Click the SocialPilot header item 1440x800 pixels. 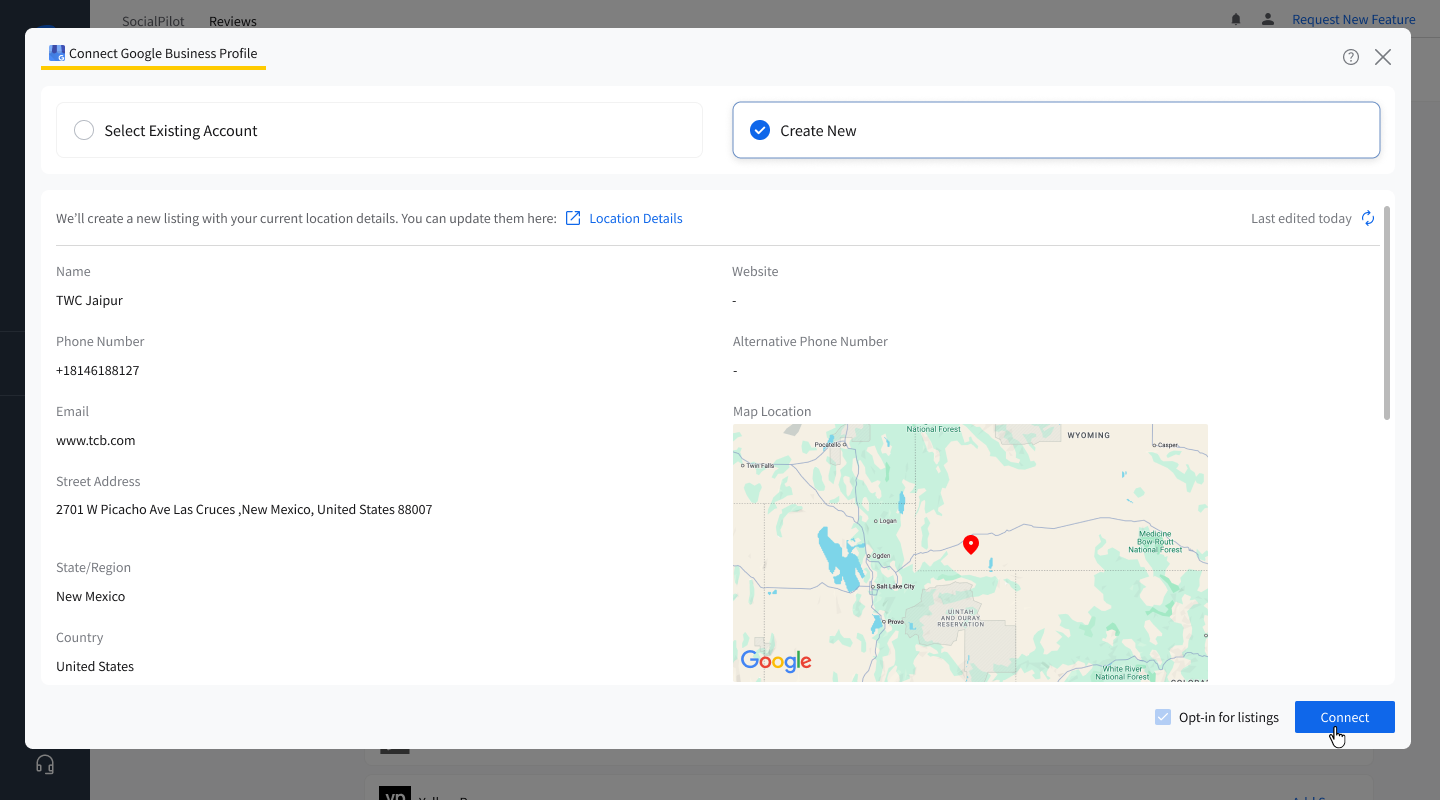pos(153,21)
